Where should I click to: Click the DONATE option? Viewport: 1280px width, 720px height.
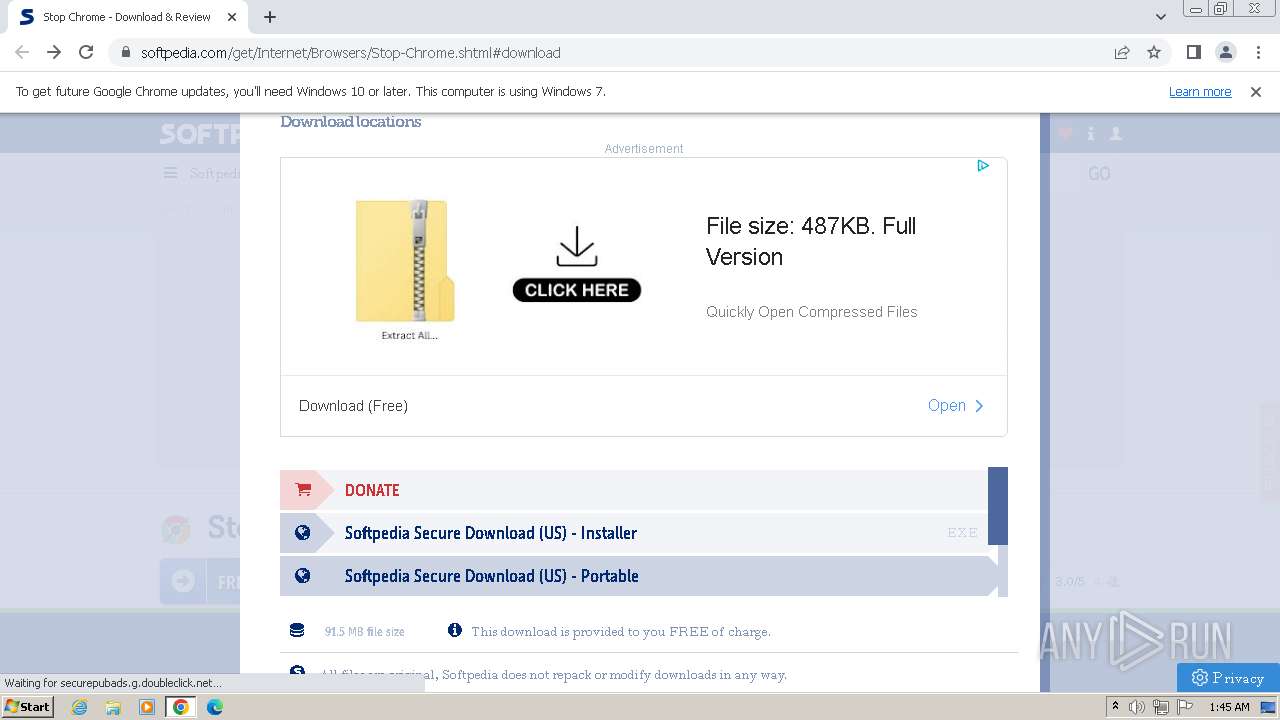[634, 489]
